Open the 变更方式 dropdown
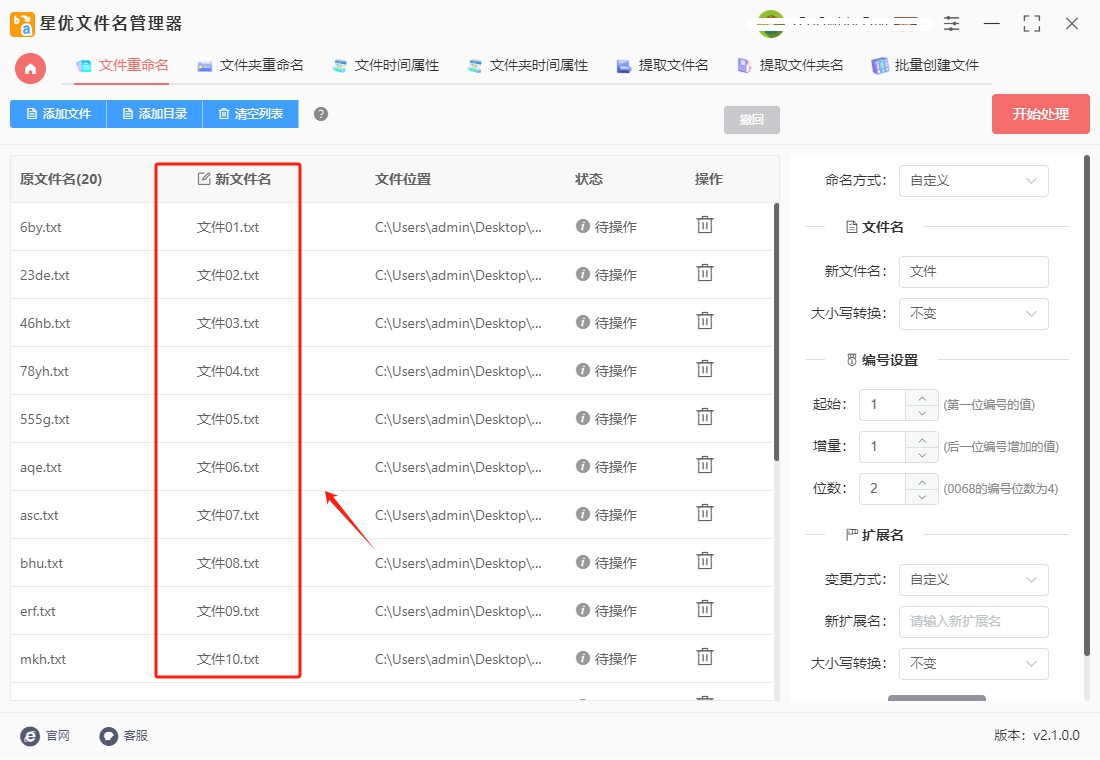Screen dimensions: 1100x760 pos(973,579)
